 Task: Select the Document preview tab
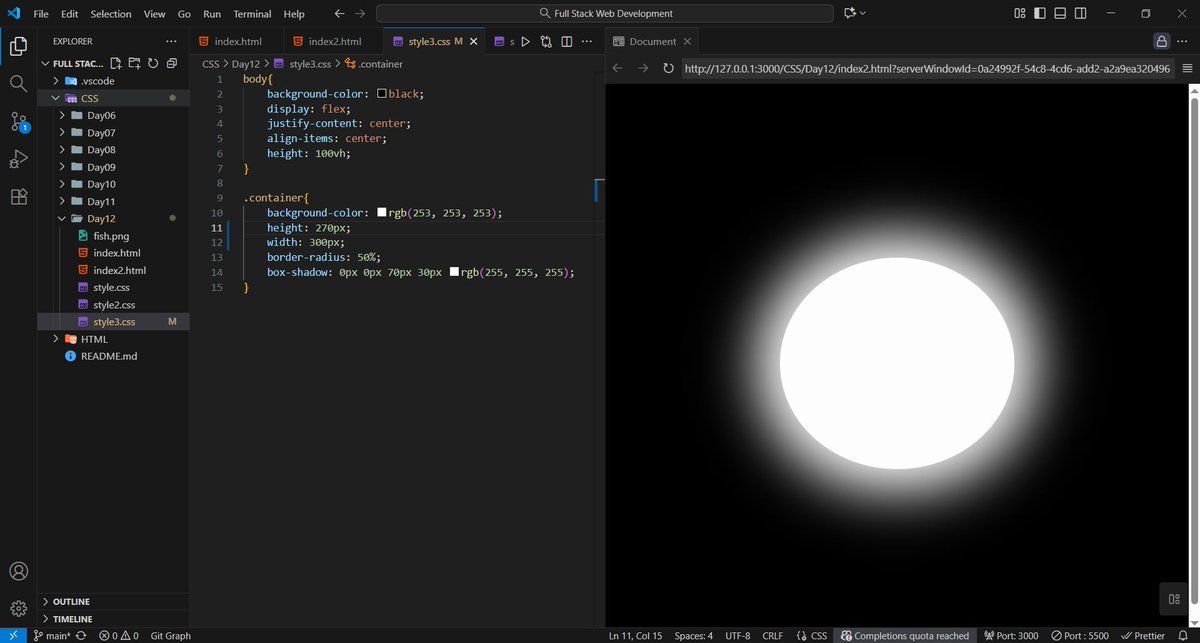(x=653, y=42)
